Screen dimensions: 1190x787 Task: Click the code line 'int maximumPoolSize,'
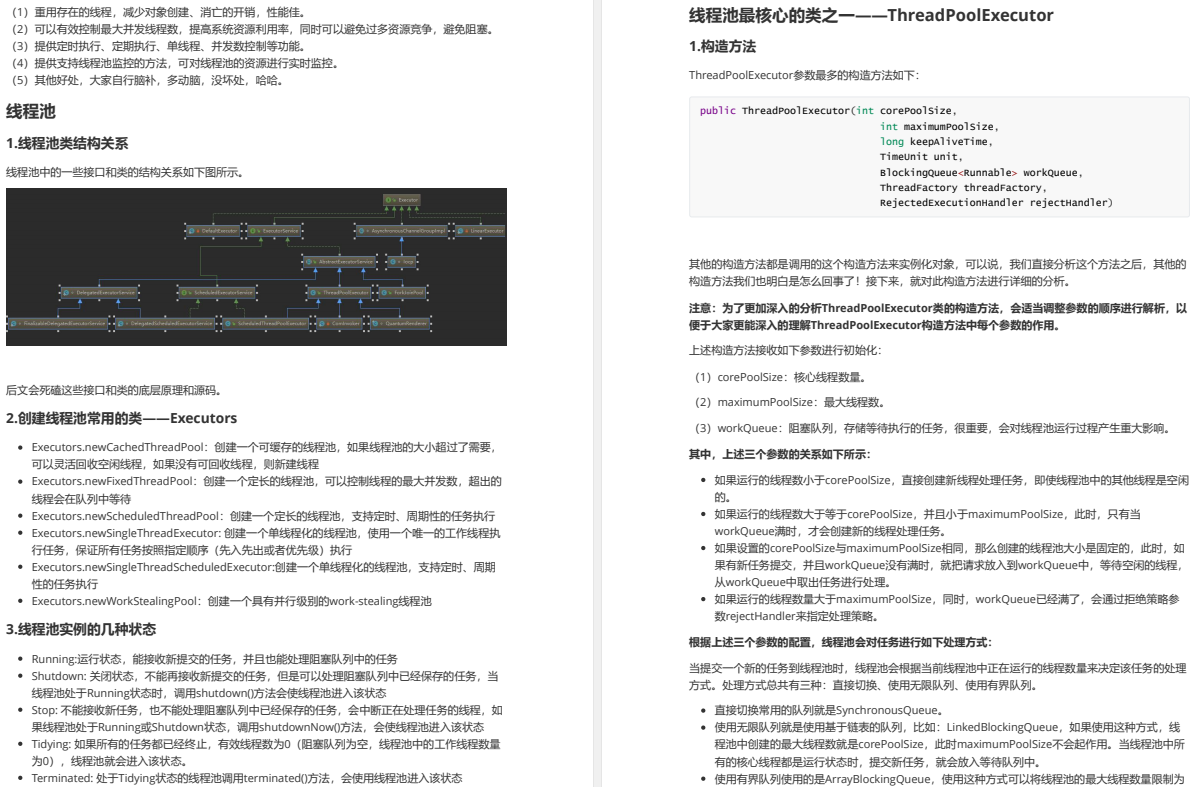pyautogui.click(x=939, y=126)
